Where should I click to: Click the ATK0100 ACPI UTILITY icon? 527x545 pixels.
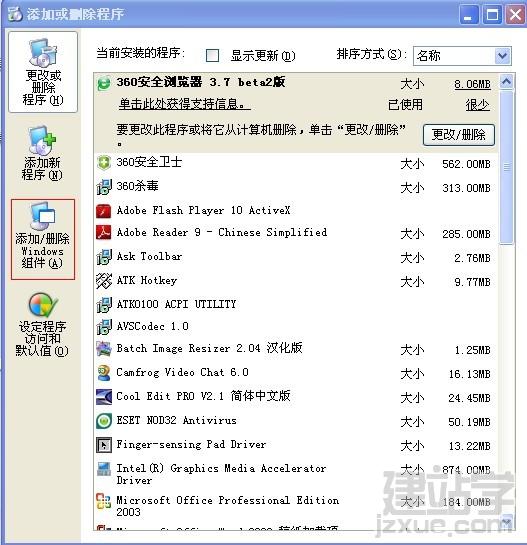[x=104, y=304]
